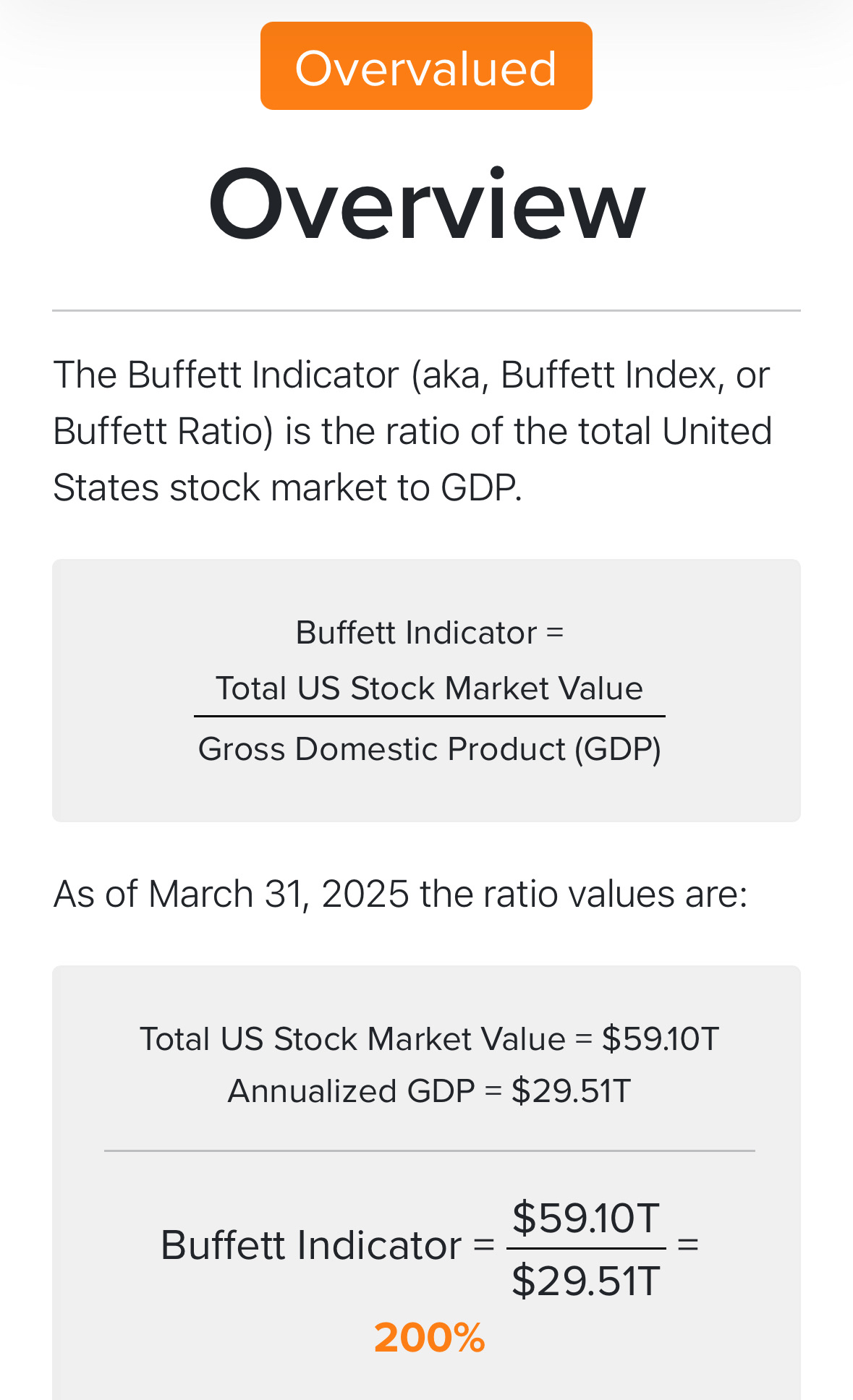
Task: Click the Total US Stock Market Value numerator
Action: point(429,688)
